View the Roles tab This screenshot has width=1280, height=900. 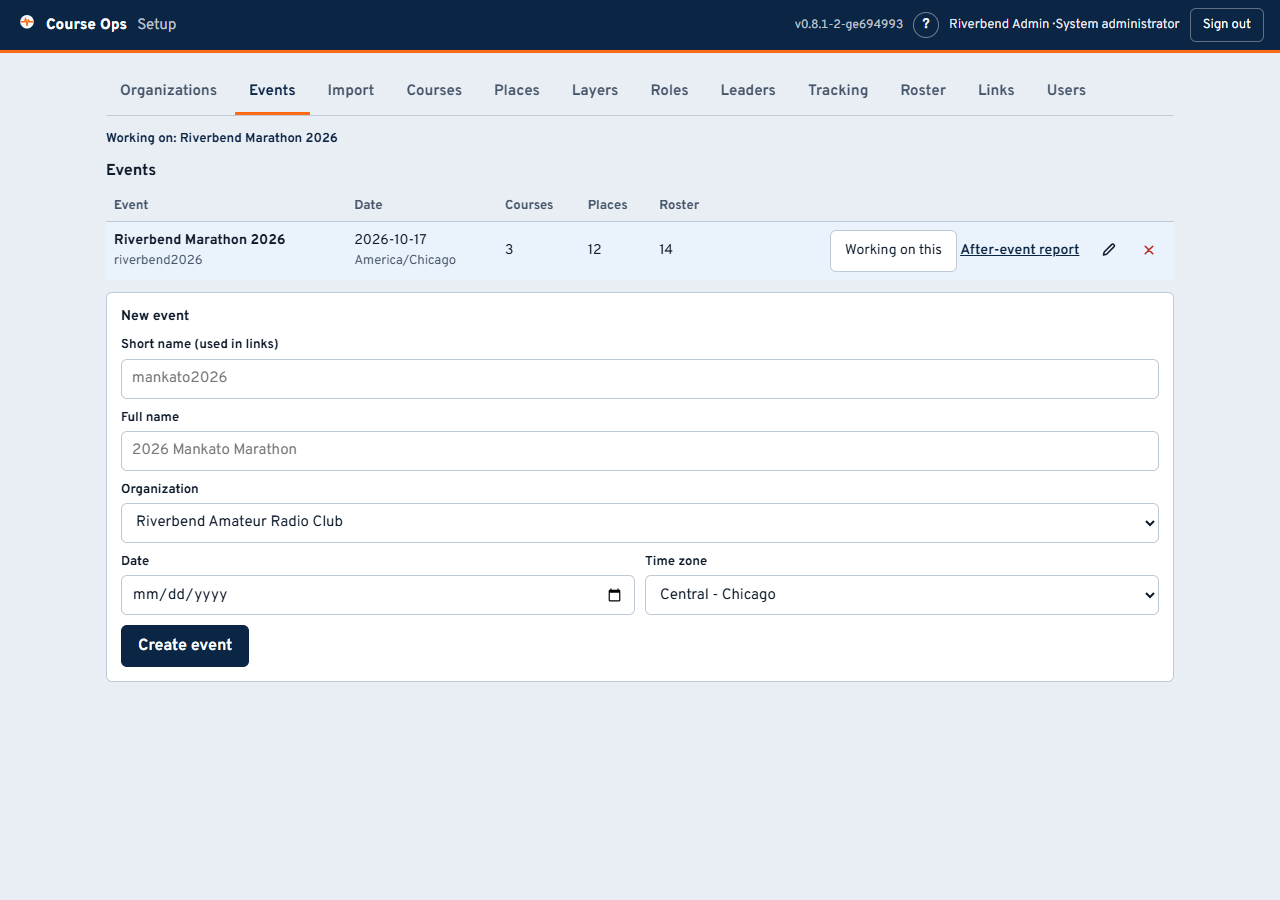tap(669, 90)
